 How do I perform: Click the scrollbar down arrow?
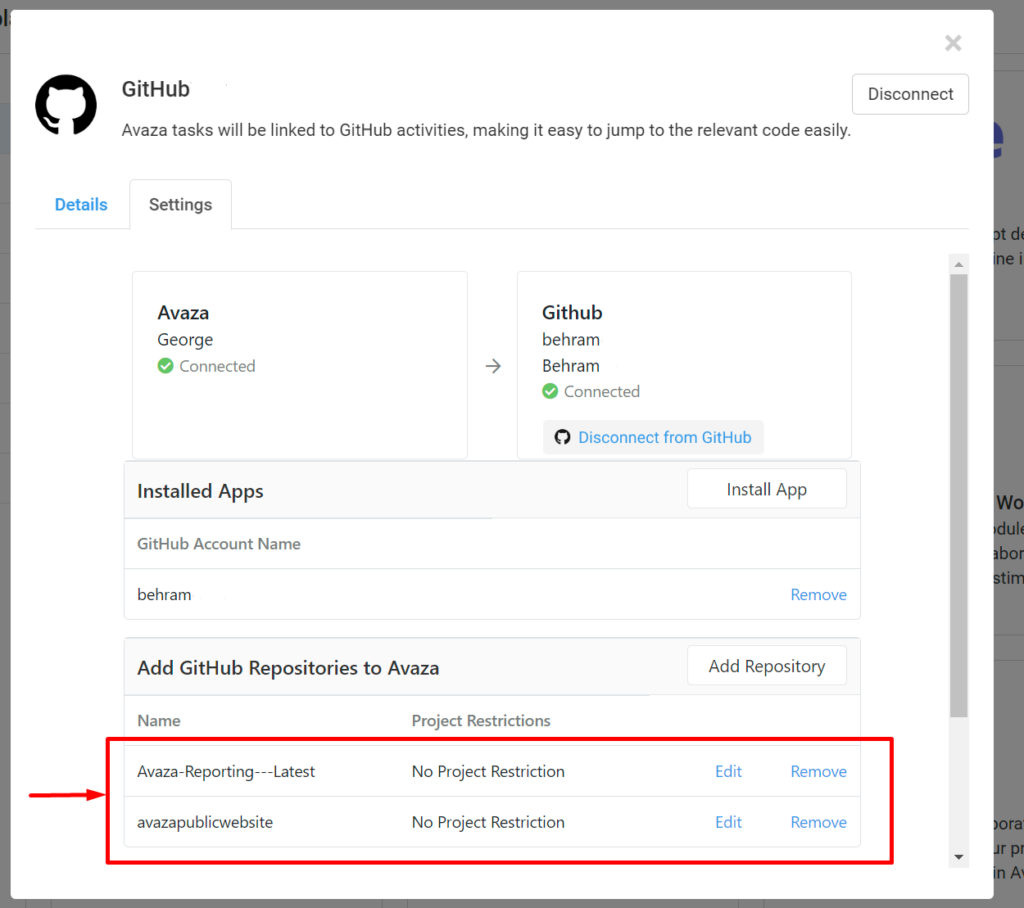[959, 857]
